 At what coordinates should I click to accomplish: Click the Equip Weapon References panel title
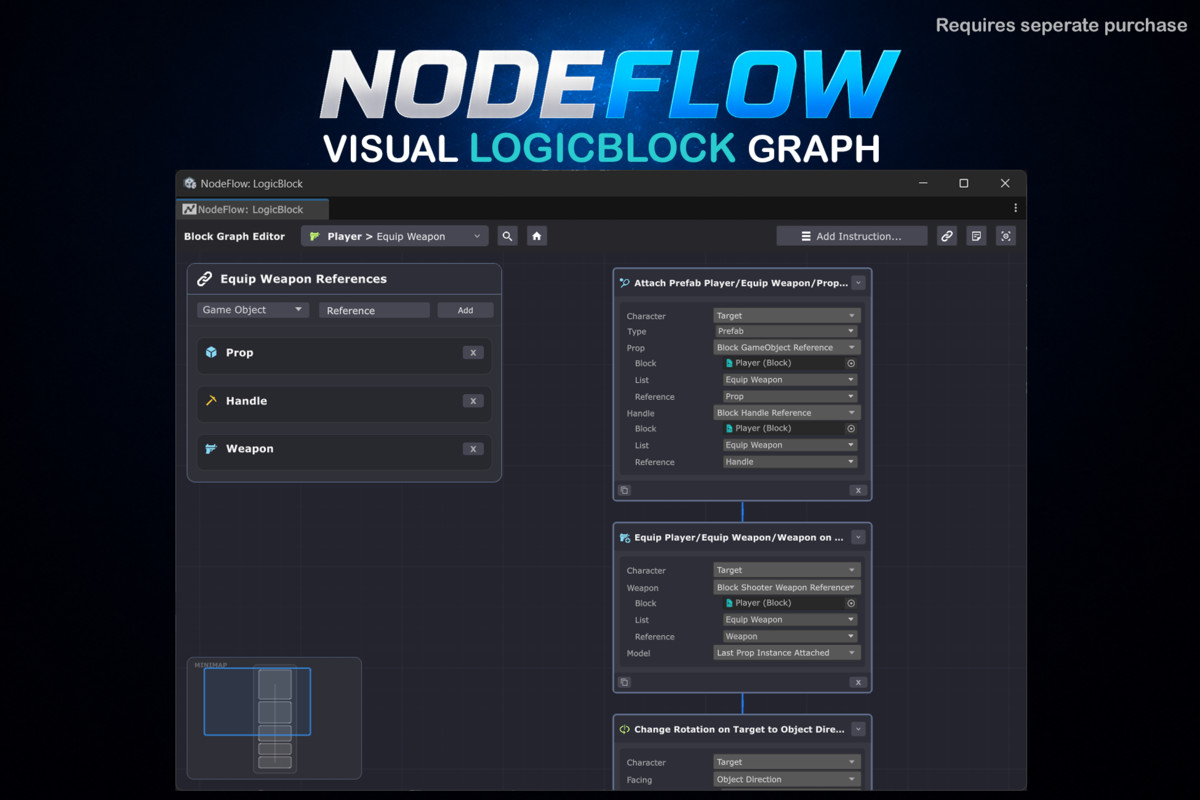click(x=303, y=279)
